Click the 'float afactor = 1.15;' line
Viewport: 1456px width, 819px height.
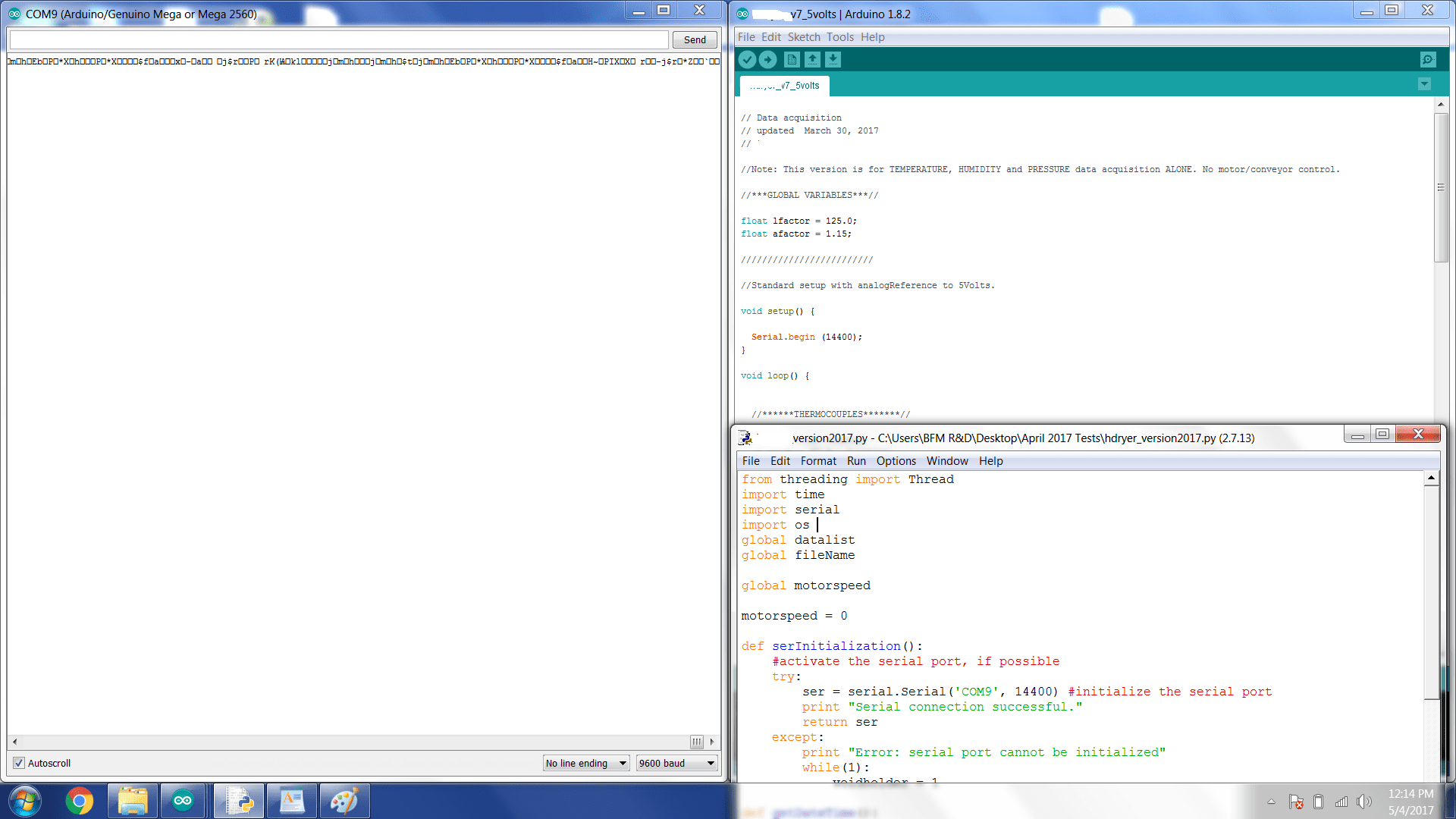796,234
